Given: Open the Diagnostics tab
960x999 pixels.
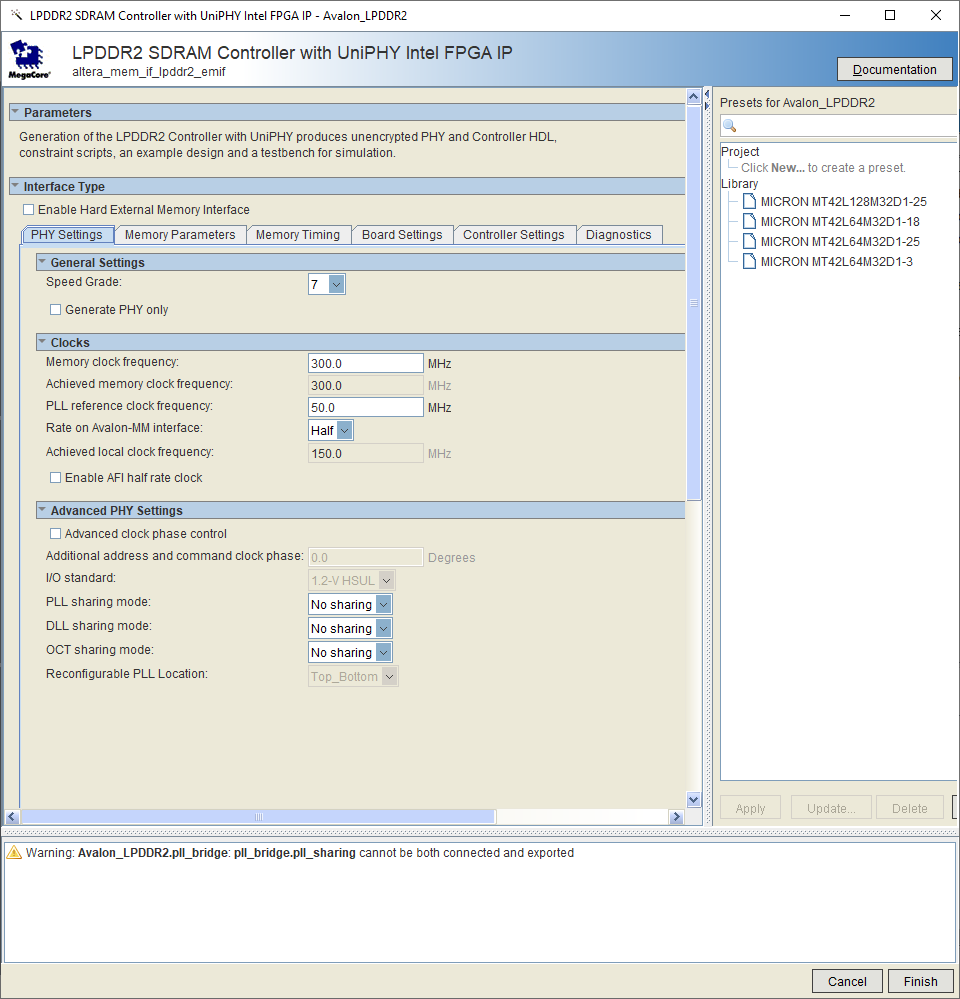Looking at the screenshot, I should 619,234.
